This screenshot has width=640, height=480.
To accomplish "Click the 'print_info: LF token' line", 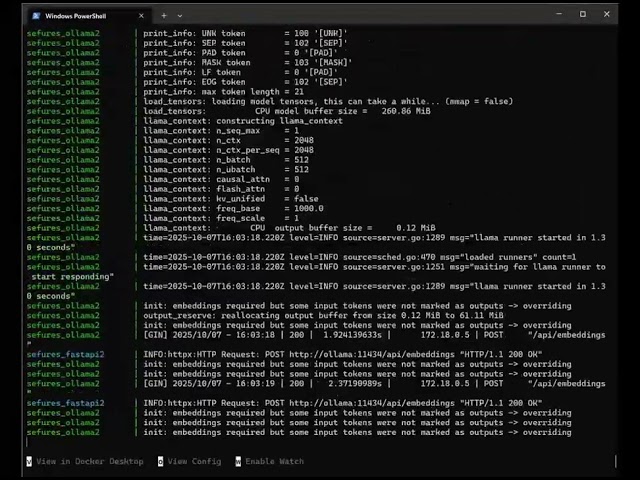I will click(240, 72).
